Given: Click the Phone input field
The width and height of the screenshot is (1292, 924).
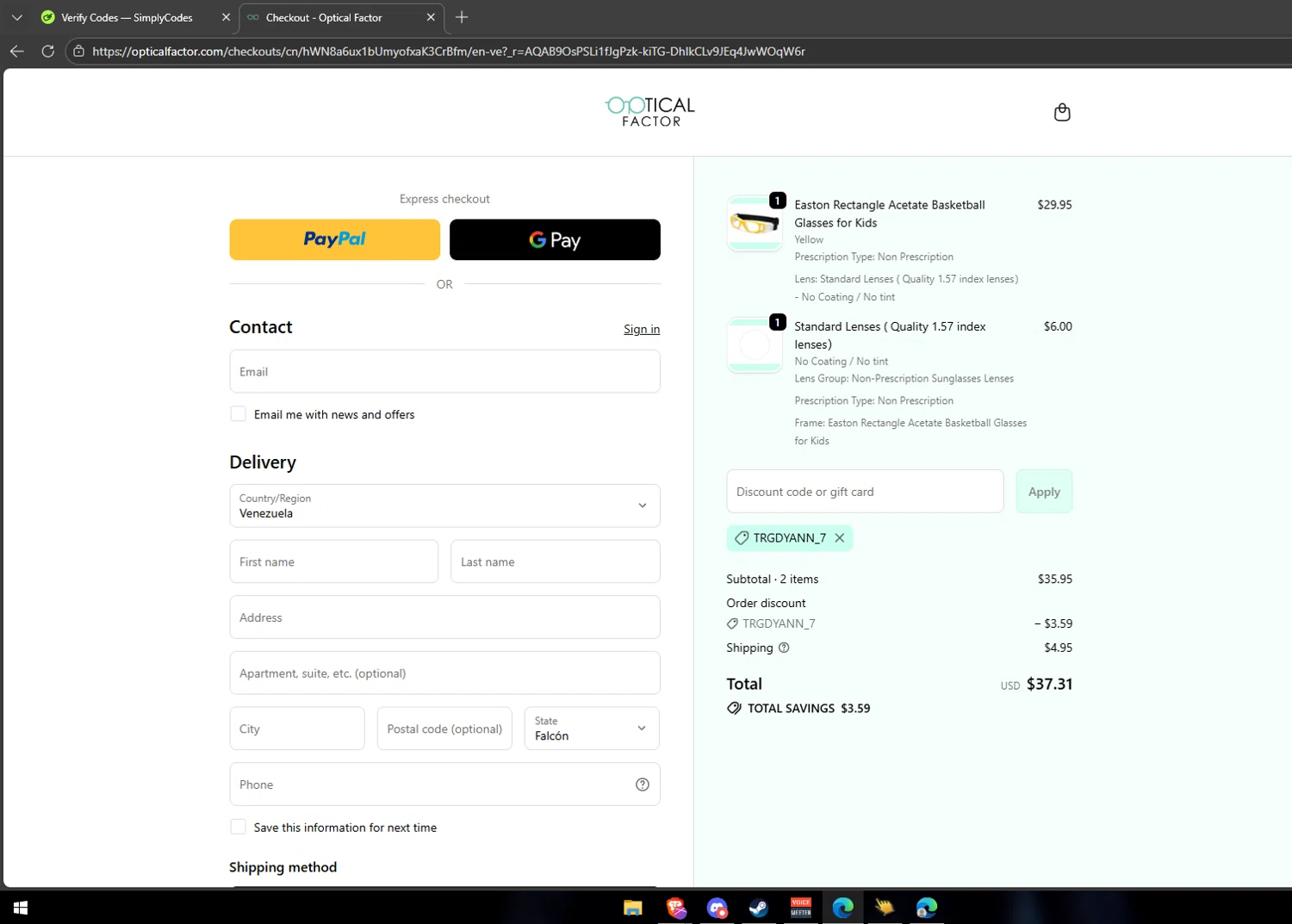Looking at the screenshot, I should [x=444, y=784].
